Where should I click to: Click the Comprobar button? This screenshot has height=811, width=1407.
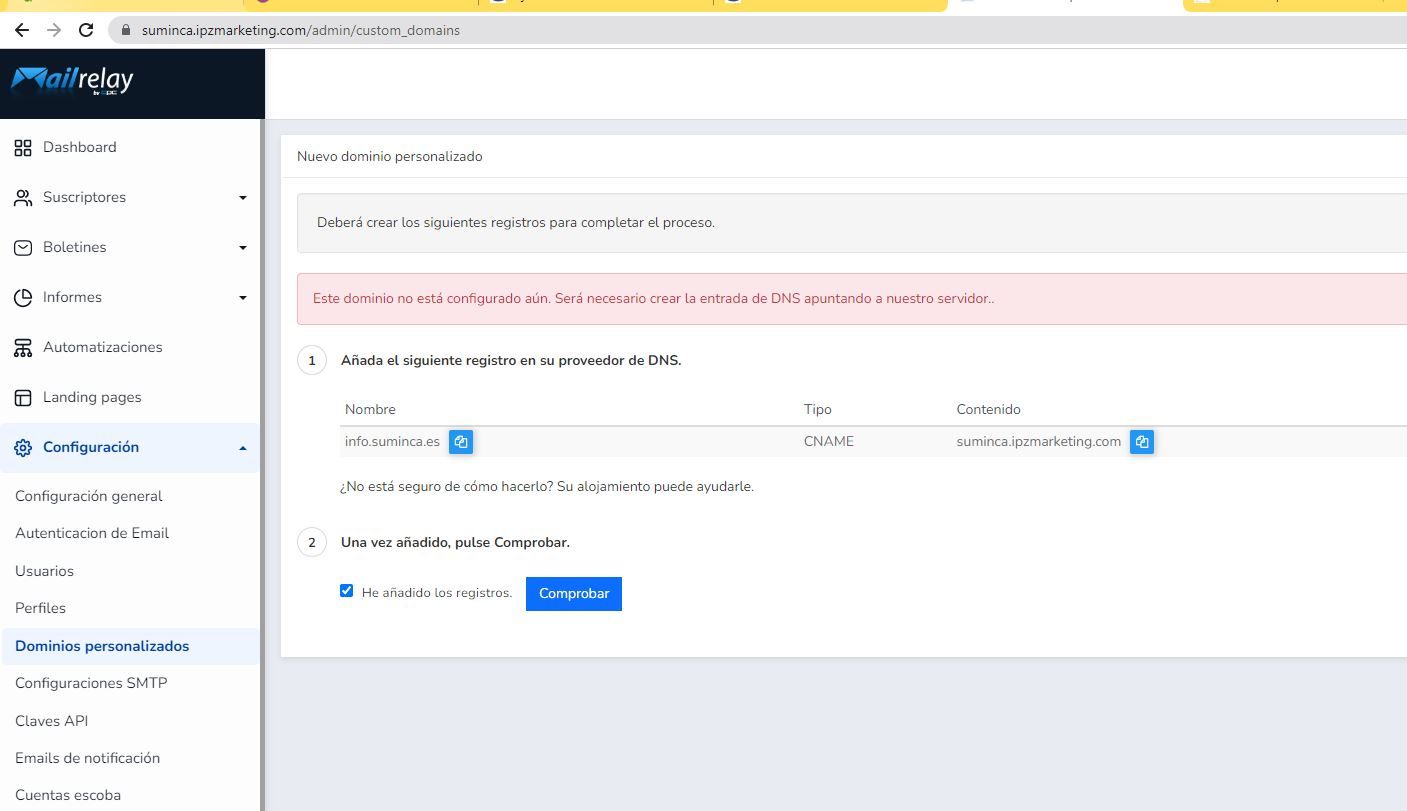(574, 594)
